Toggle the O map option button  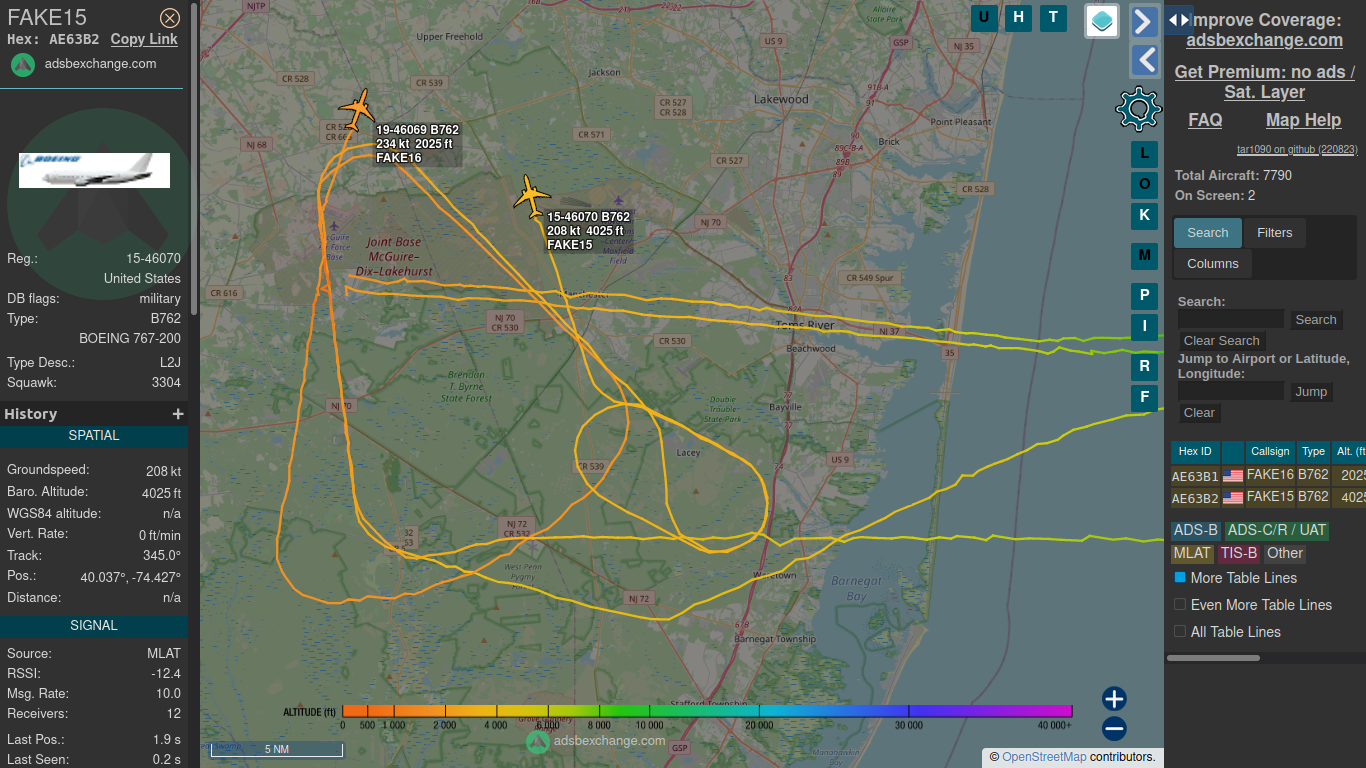click(x=1144, y=184)
